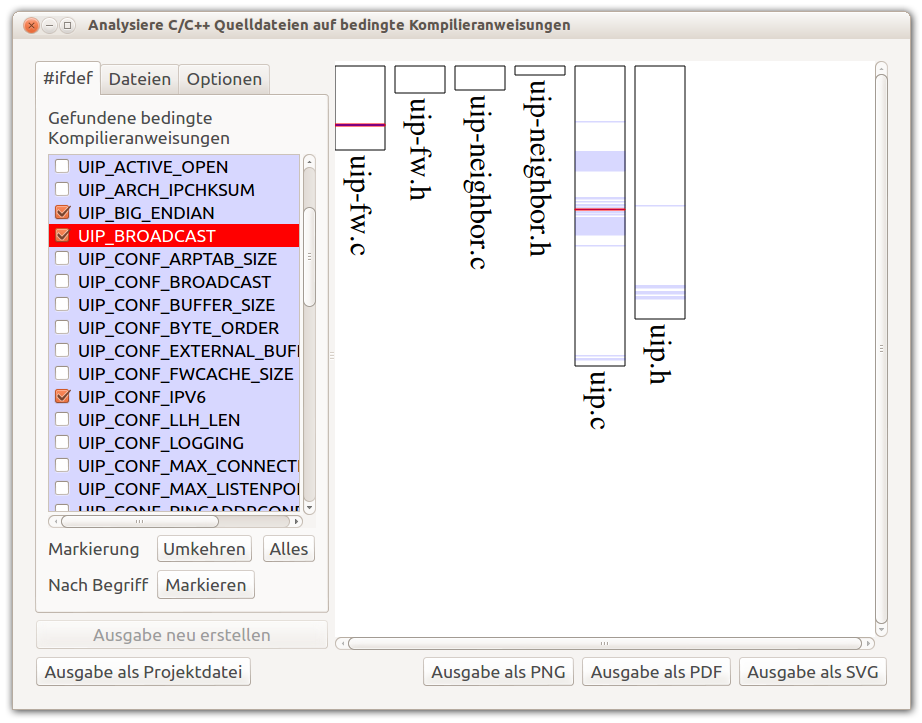Viewport: 922px width, 723px height.
Task: Switch to the Dateien tab
Action: pos(140,79)
